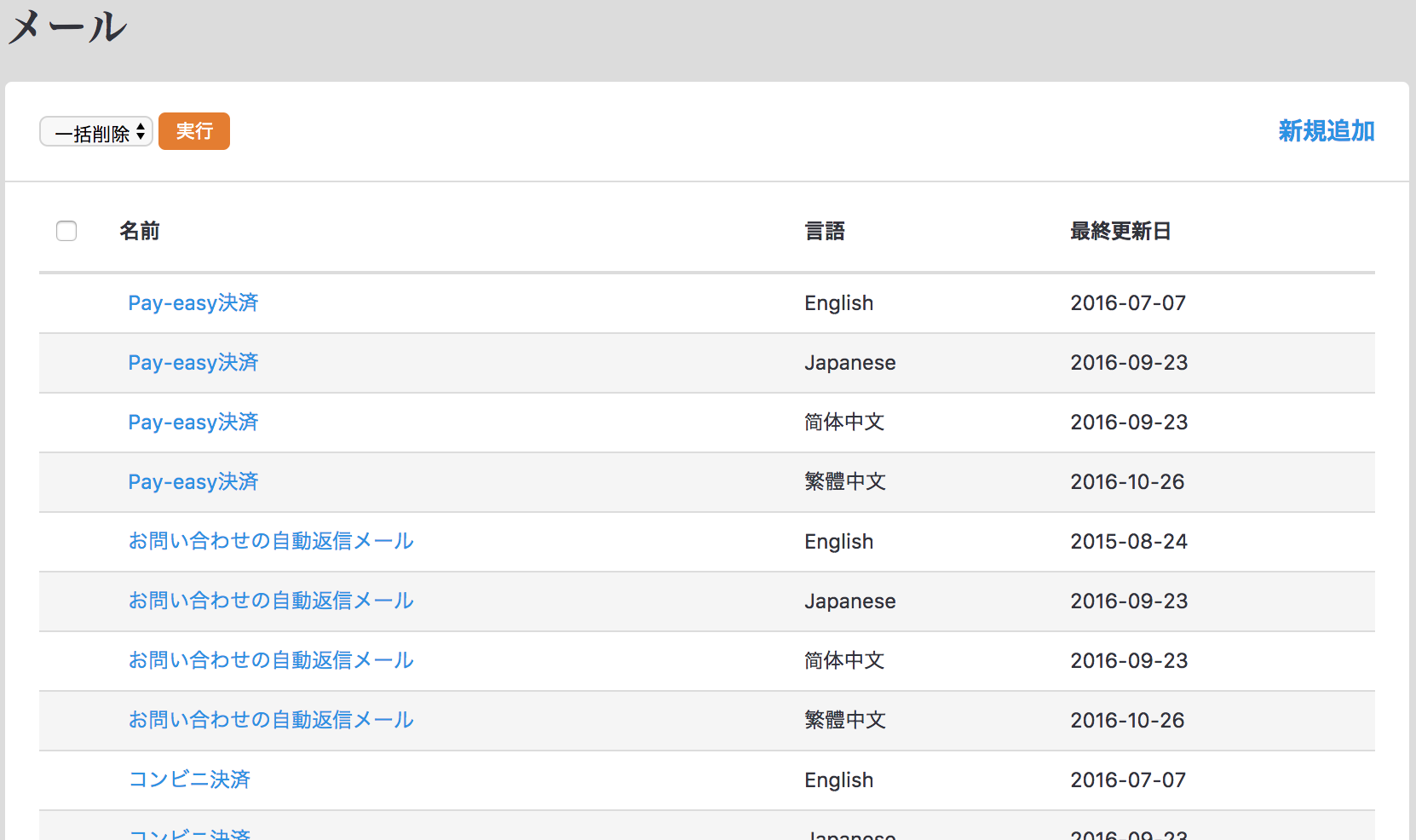Click the メール page heading
The image size is (1416, 840).
coord(68,27)
